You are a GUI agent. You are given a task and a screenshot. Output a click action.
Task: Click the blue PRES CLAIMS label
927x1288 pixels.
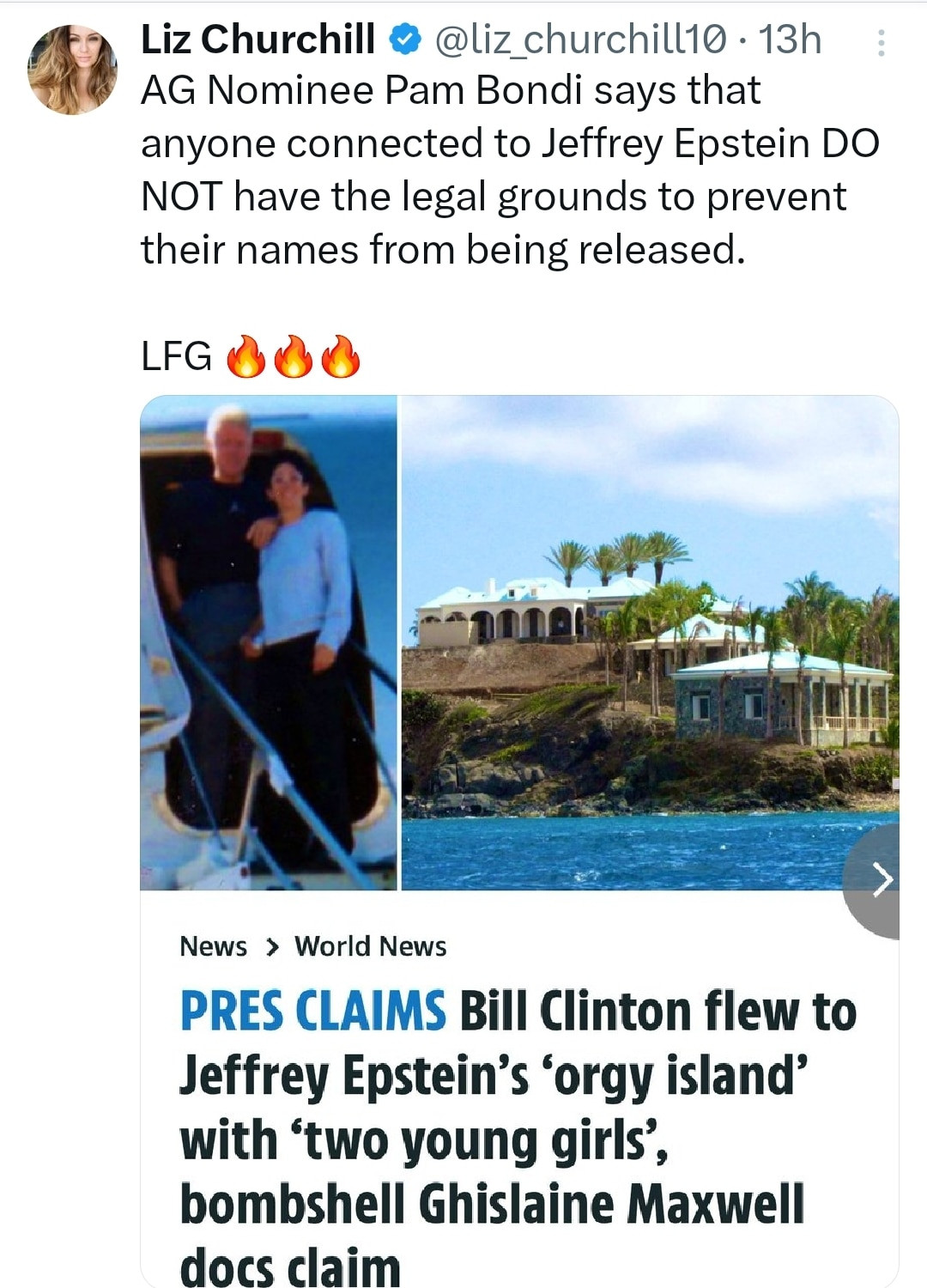tap(312, 1011)
